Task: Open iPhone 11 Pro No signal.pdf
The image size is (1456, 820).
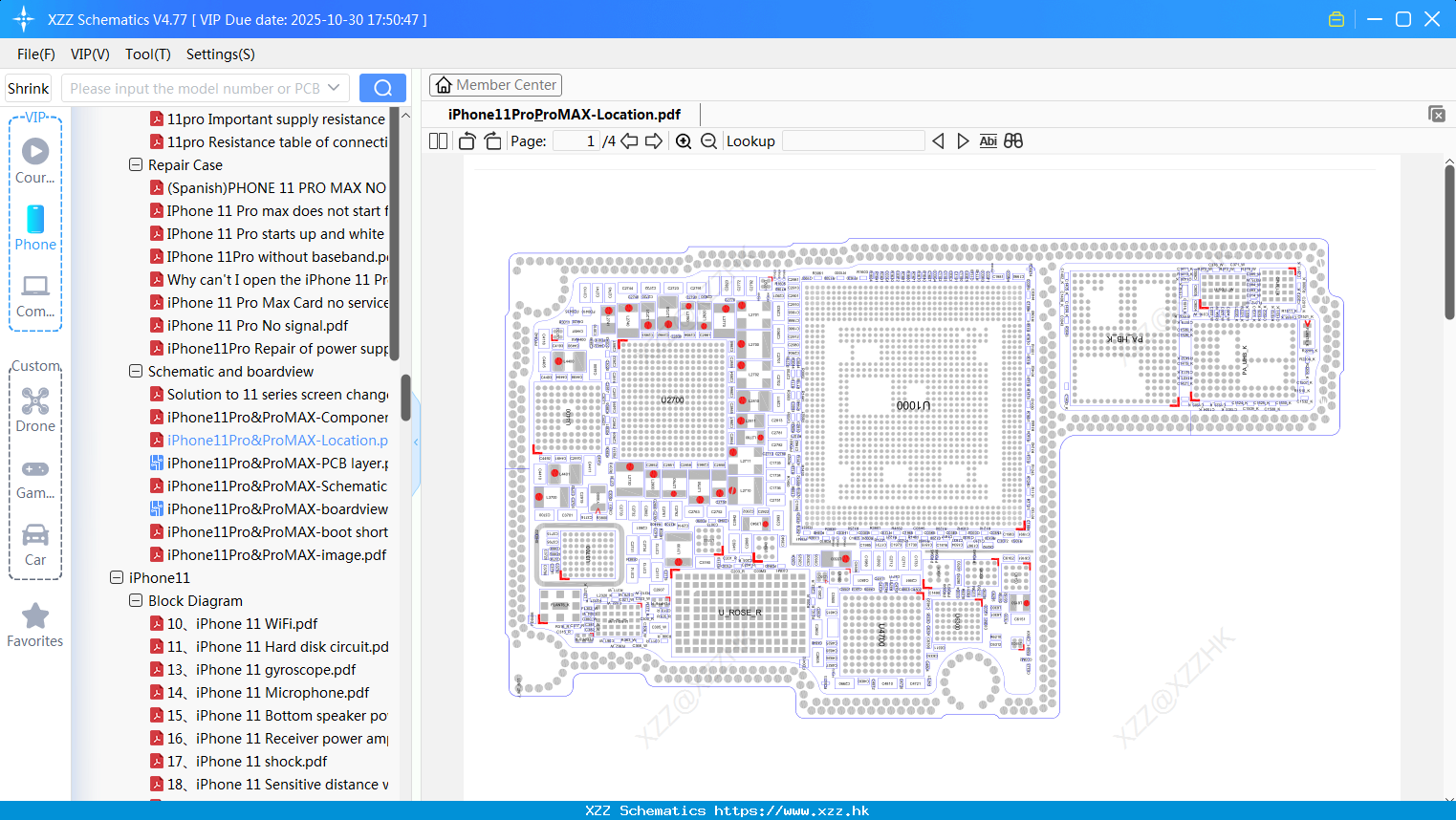Action: 249,325
